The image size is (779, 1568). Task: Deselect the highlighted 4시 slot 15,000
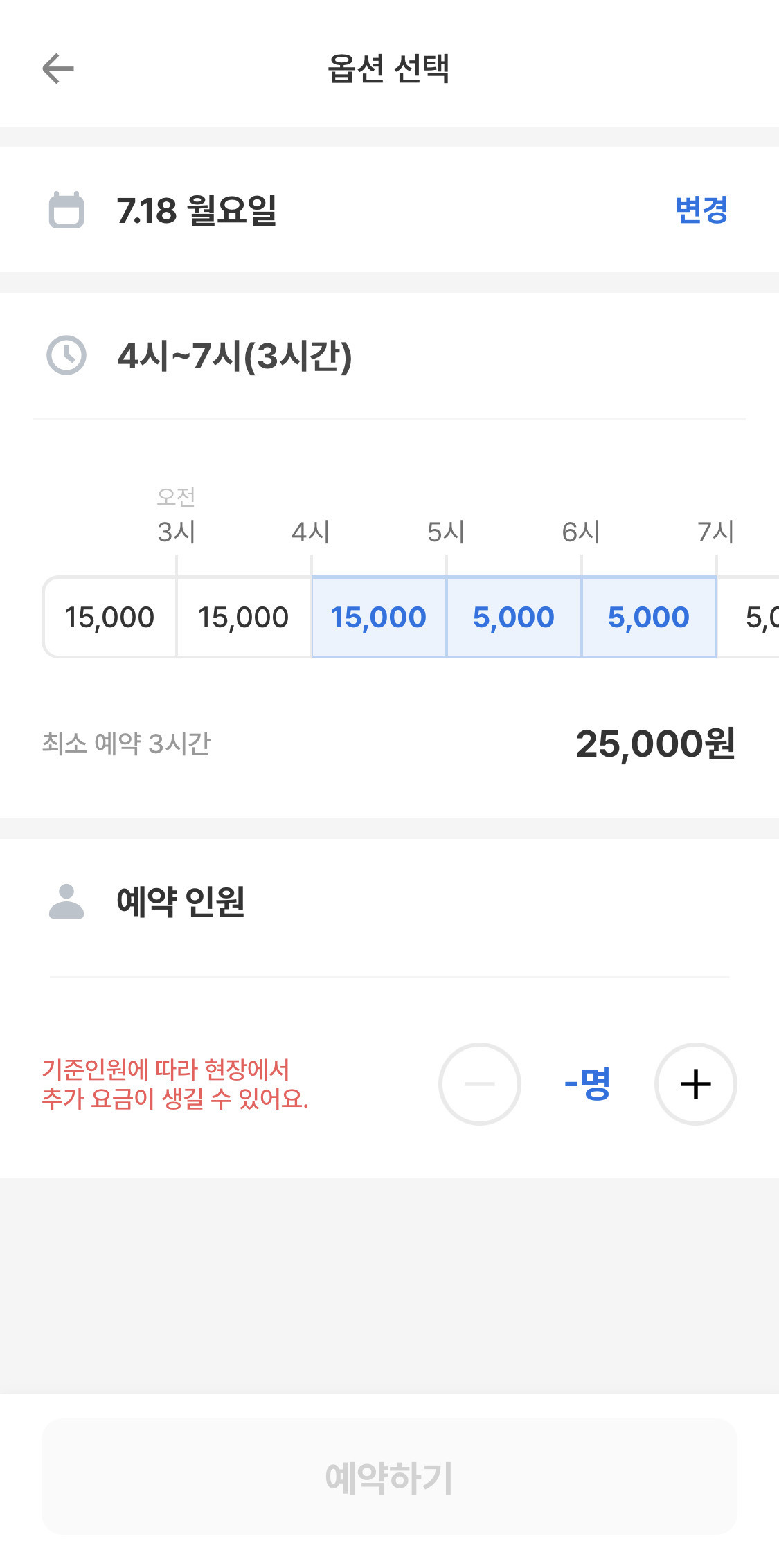pos(379,617)
